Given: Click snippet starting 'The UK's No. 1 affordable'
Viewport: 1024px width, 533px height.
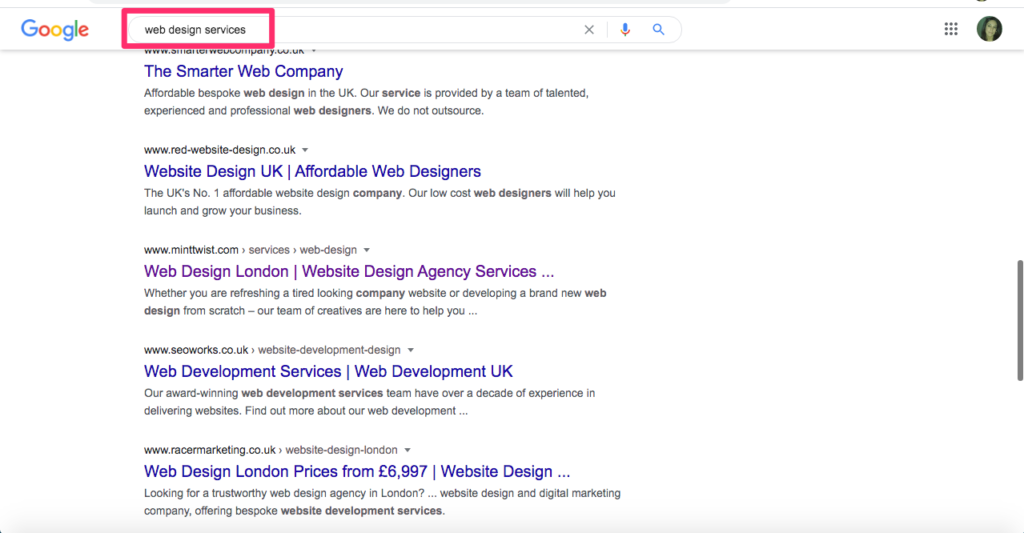Looking at the screenshot, I should point(380,202).
